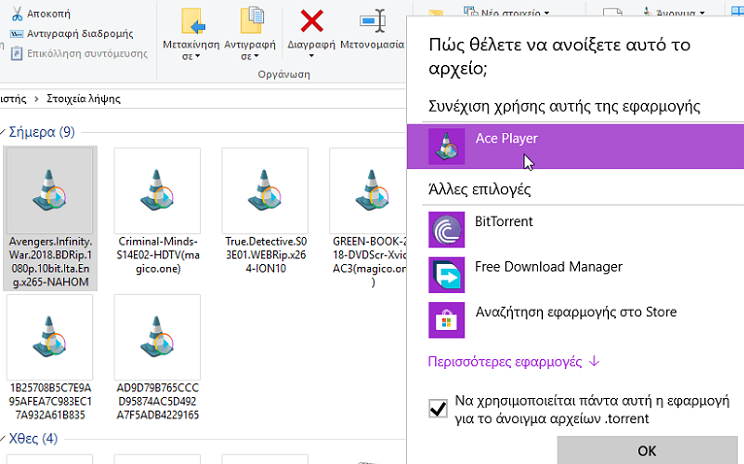
Task: Select the True.Detective.S03E01 torrent file icon
Action: coord(265,191)
